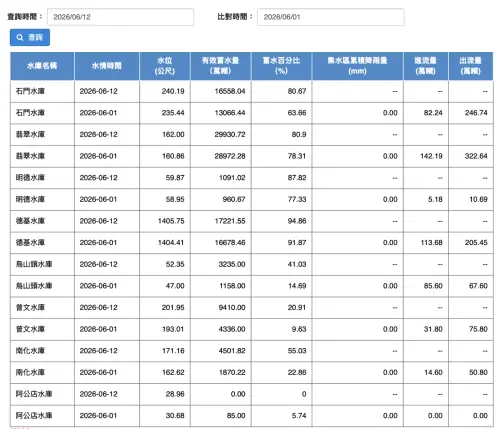Screen dimensions: 500x429
Task: Select water level value 30.68
Action: point(175,416)
